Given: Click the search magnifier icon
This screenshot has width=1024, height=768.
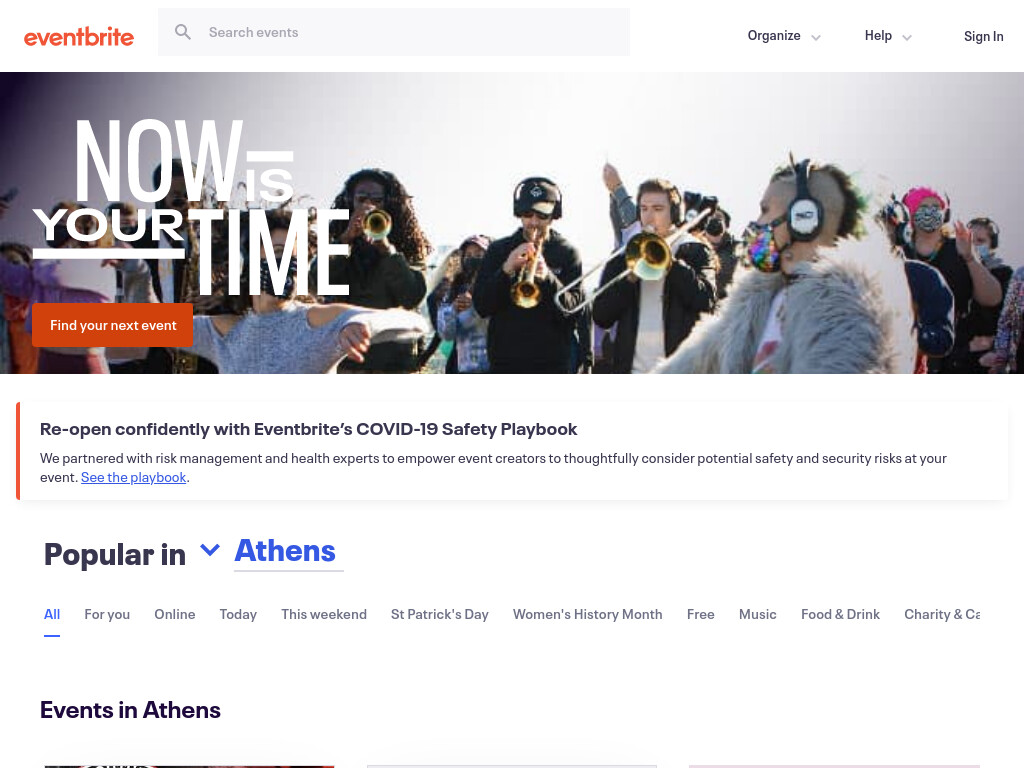Looking at the screenshot, I should tap(183, 32).
